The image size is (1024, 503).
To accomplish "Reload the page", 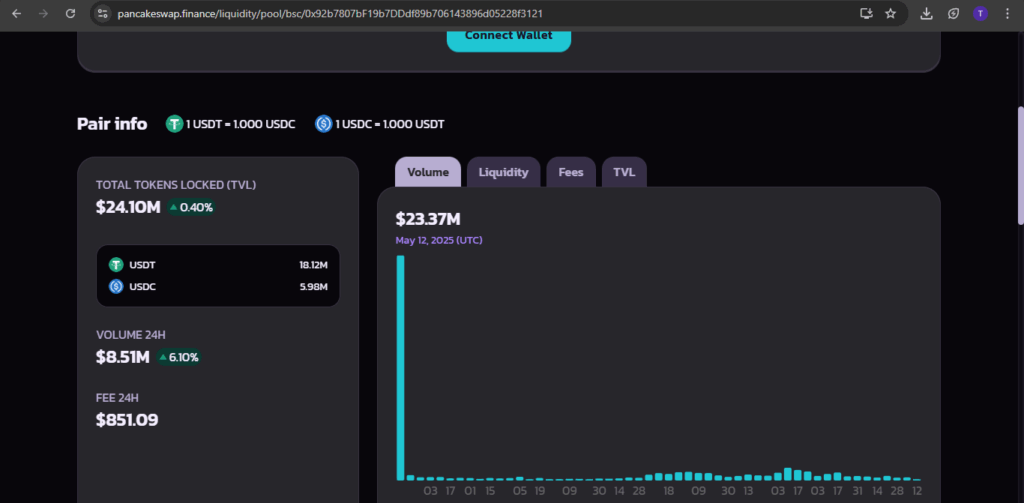I will coord(70,13).
